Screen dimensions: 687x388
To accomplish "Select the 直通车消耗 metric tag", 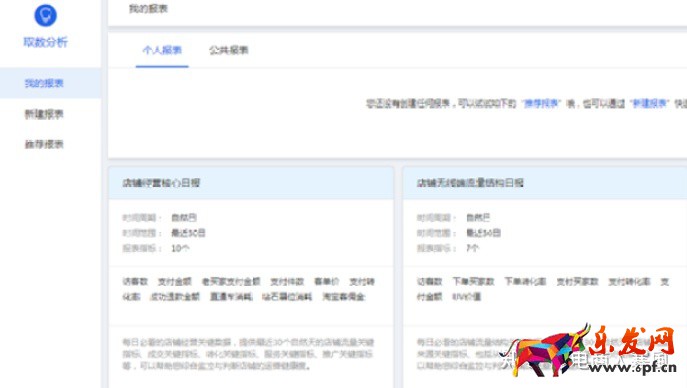I will 231,297.
